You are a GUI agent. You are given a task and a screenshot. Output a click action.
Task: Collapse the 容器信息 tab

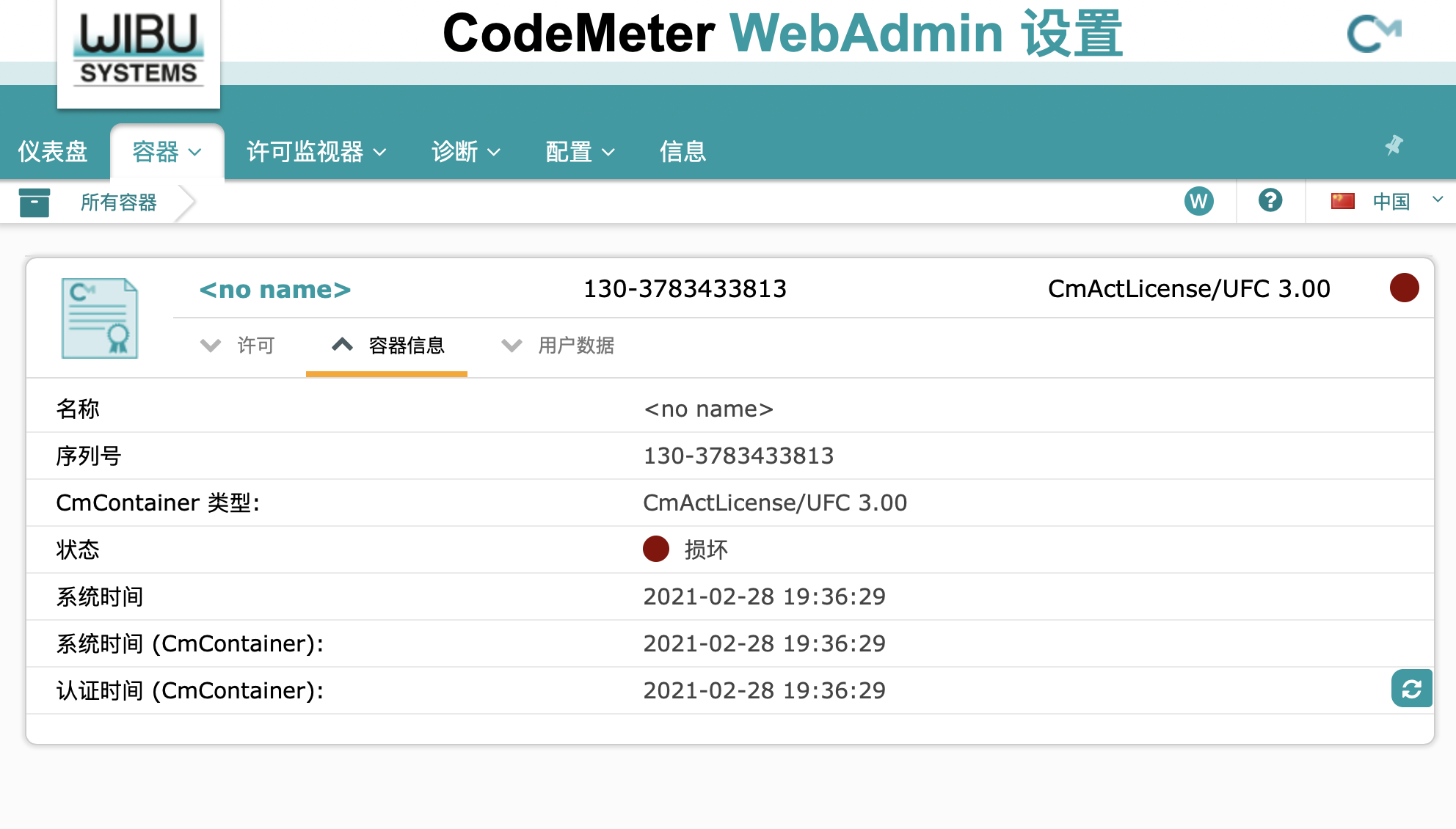387,346
